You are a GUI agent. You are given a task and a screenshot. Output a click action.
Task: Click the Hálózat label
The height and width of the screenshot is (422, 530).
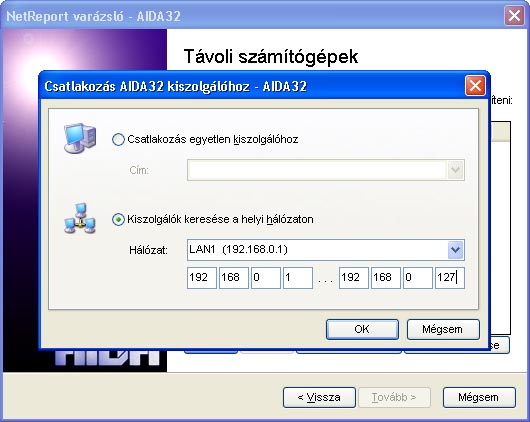(148, 250)
